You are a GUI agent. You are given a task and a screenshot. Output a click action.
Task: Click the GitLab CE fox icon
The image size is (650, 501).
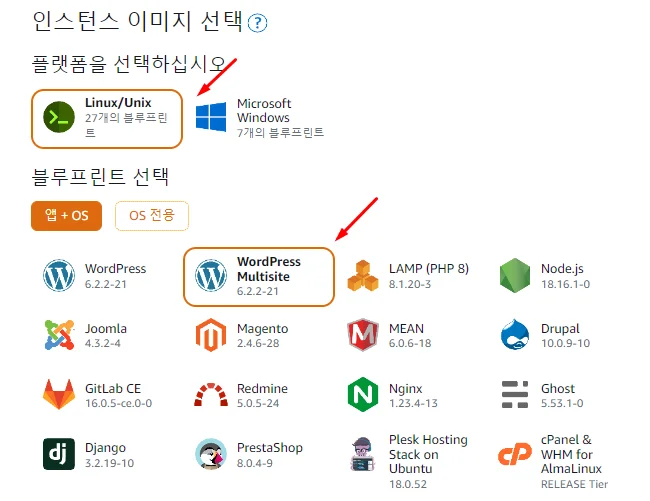[x=59, y=394]
